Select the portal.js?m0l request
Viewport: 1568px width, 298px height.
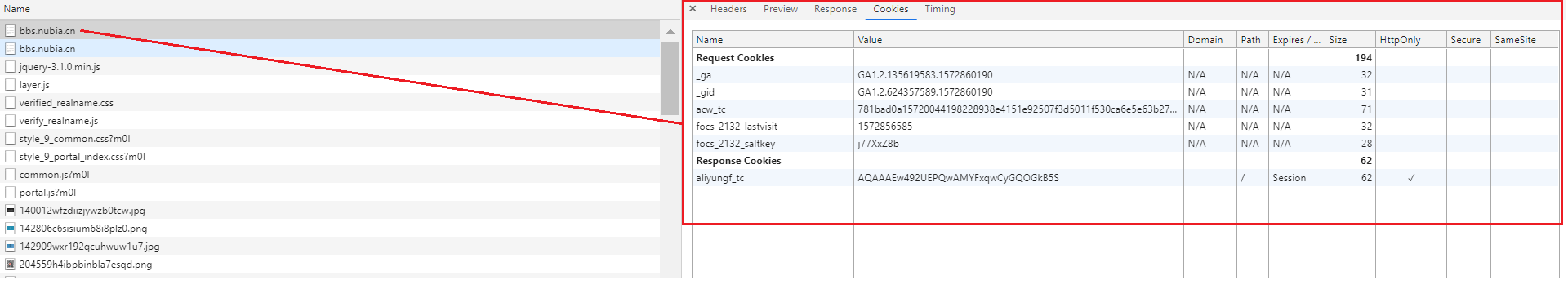[330, 192]
